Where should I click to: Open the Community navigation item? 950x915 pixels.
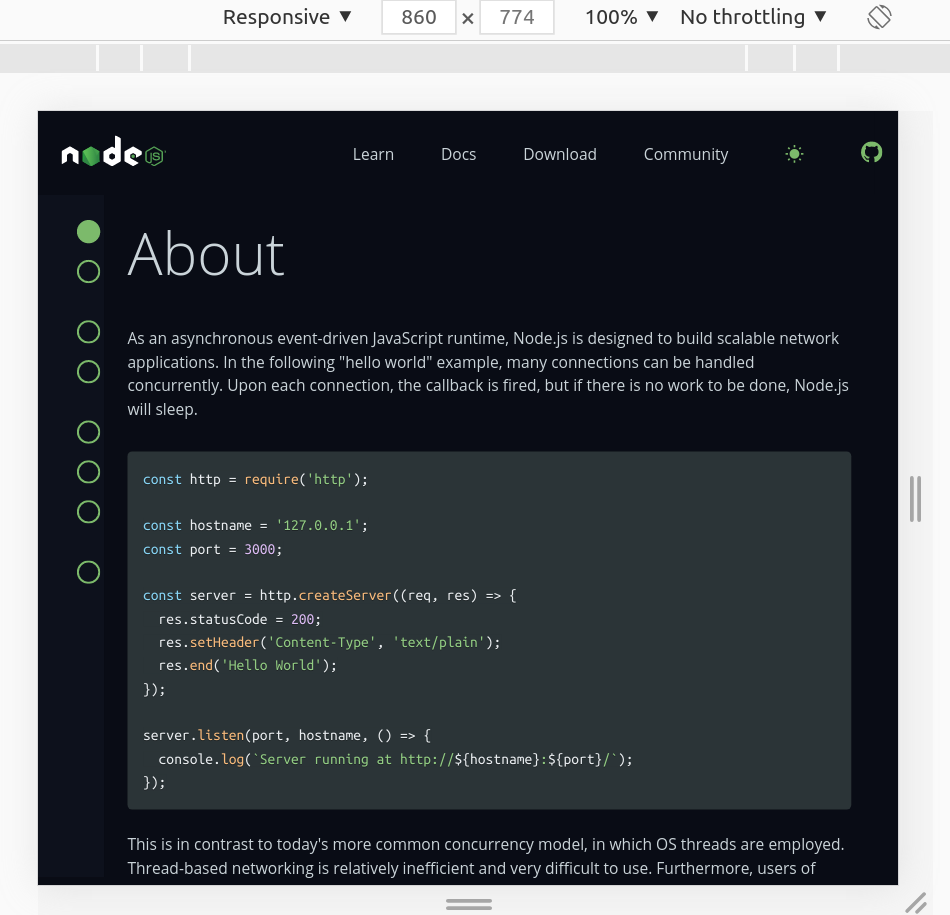click(x=686, y=155)
